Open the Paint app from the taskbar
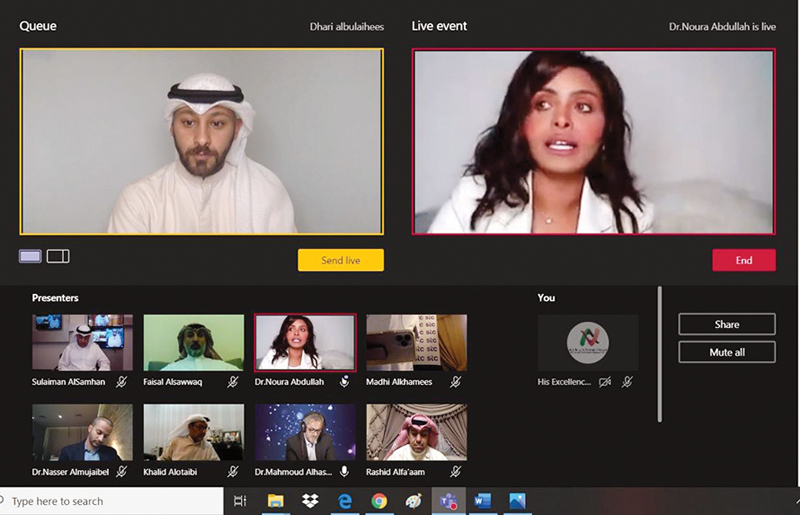This screenshot has height=515, width=800. click(x=414, y=501)
